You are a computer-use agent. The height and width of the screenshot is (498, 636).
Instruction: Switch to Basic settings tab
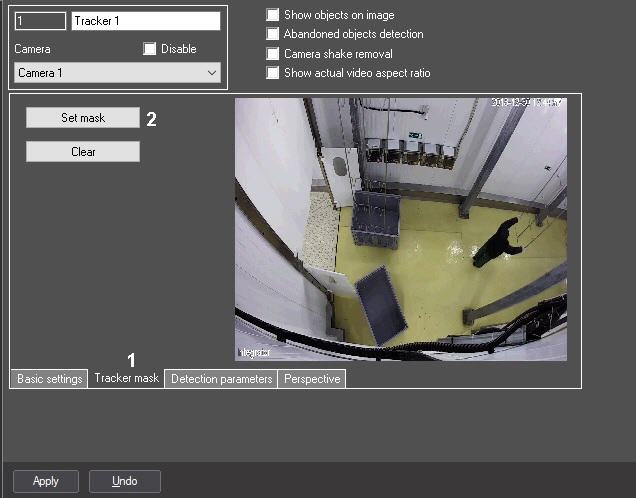(49, 379)
